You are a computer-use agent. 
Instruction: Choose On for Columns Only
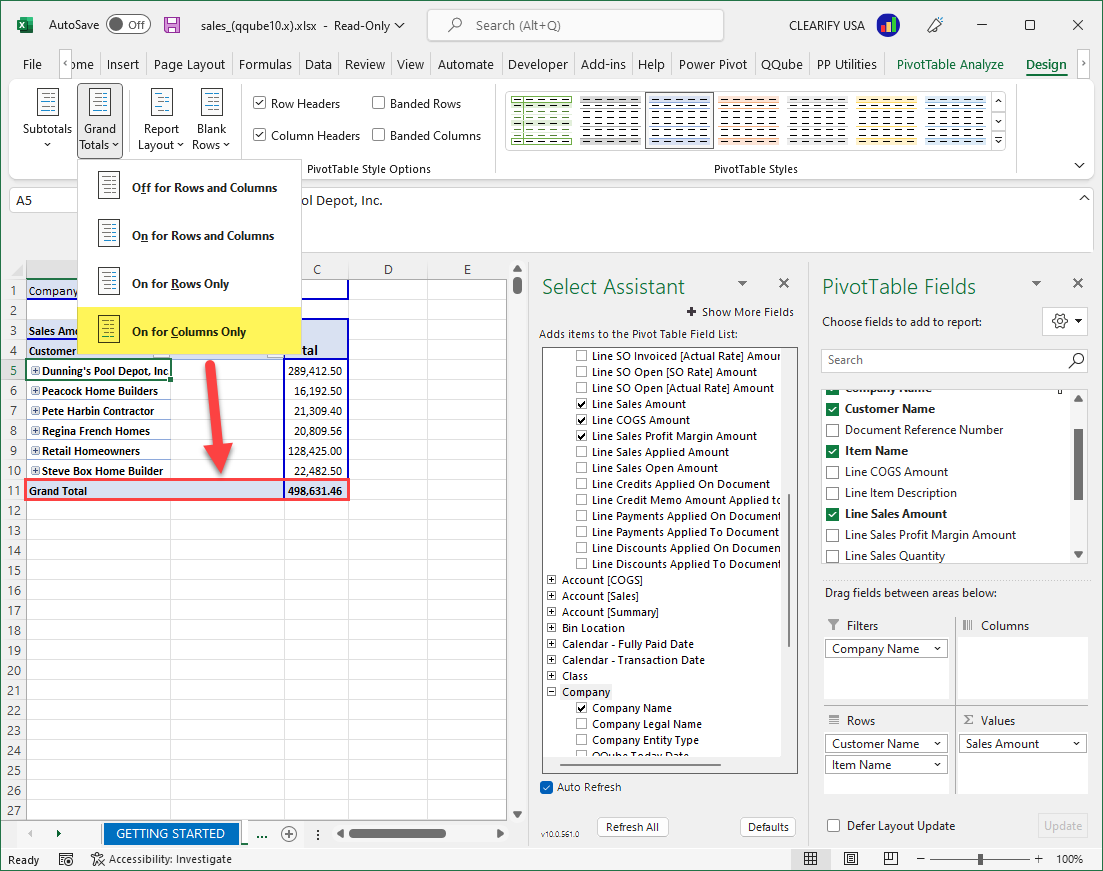point(189,331)
